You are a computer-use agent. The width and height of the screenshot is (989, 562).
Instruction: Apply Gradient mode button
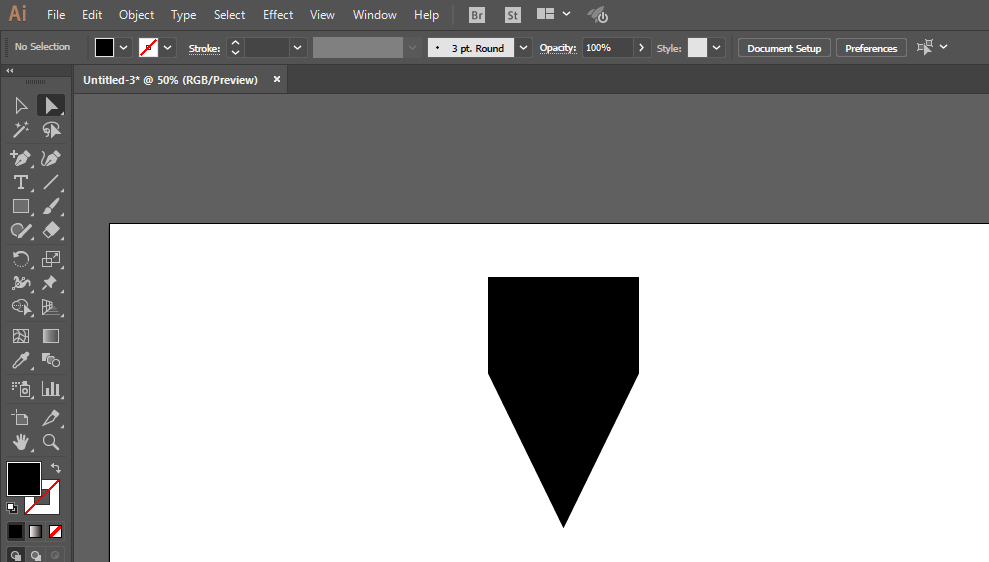35,532
